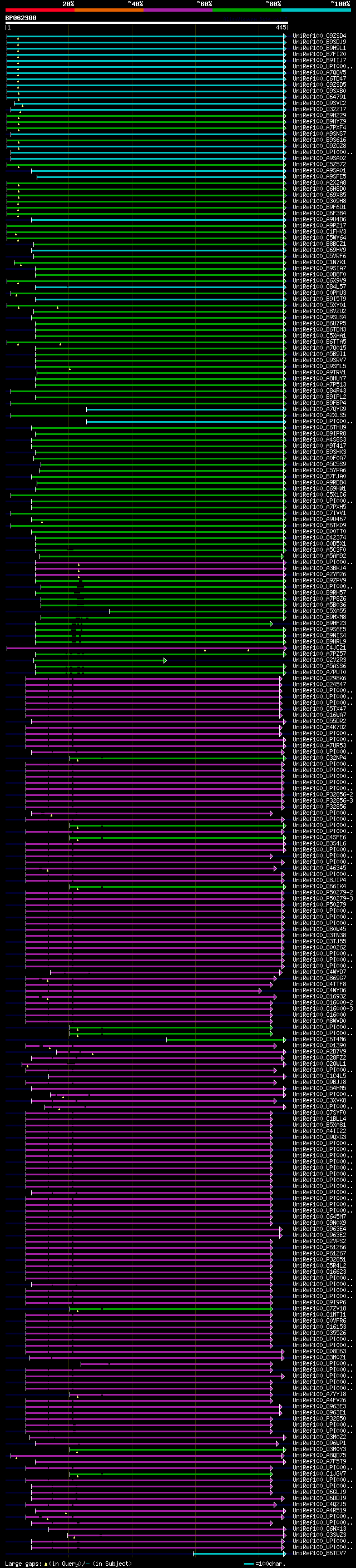Select hit UniRef100_C5Z572

(319, 164)
